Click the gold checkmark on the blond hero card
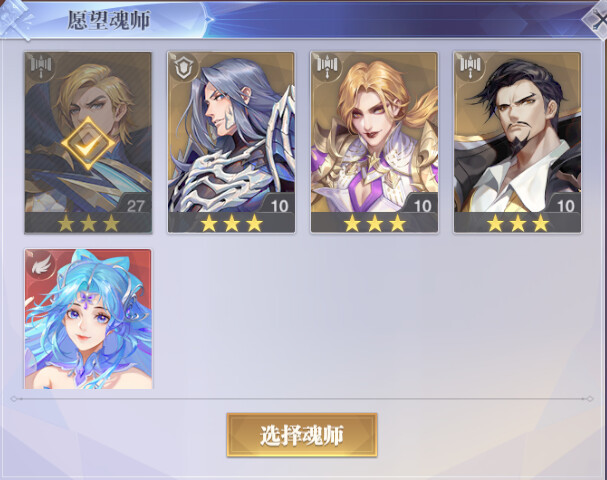Screen dimensions: 607x480 tap(88, 144)
